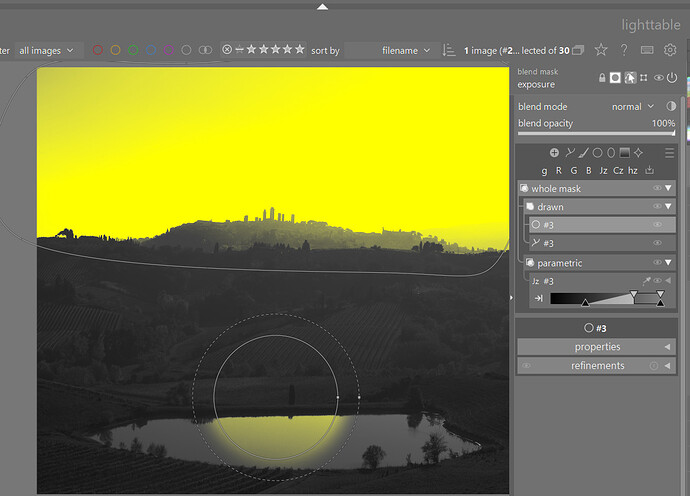Screen dimensions: 690x496
Task: Select the circle #3 mask row
Action: tap(602, 224)
